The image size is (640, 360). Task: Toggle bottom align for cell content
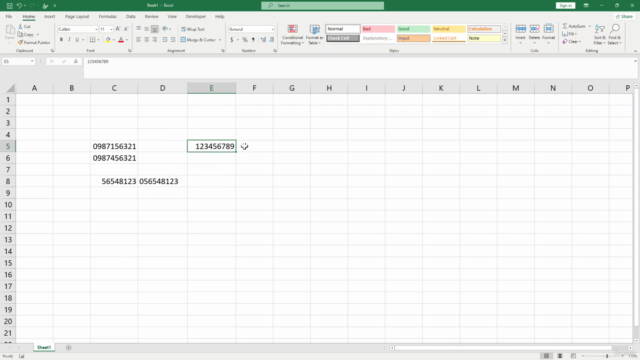tap(155, 29)
